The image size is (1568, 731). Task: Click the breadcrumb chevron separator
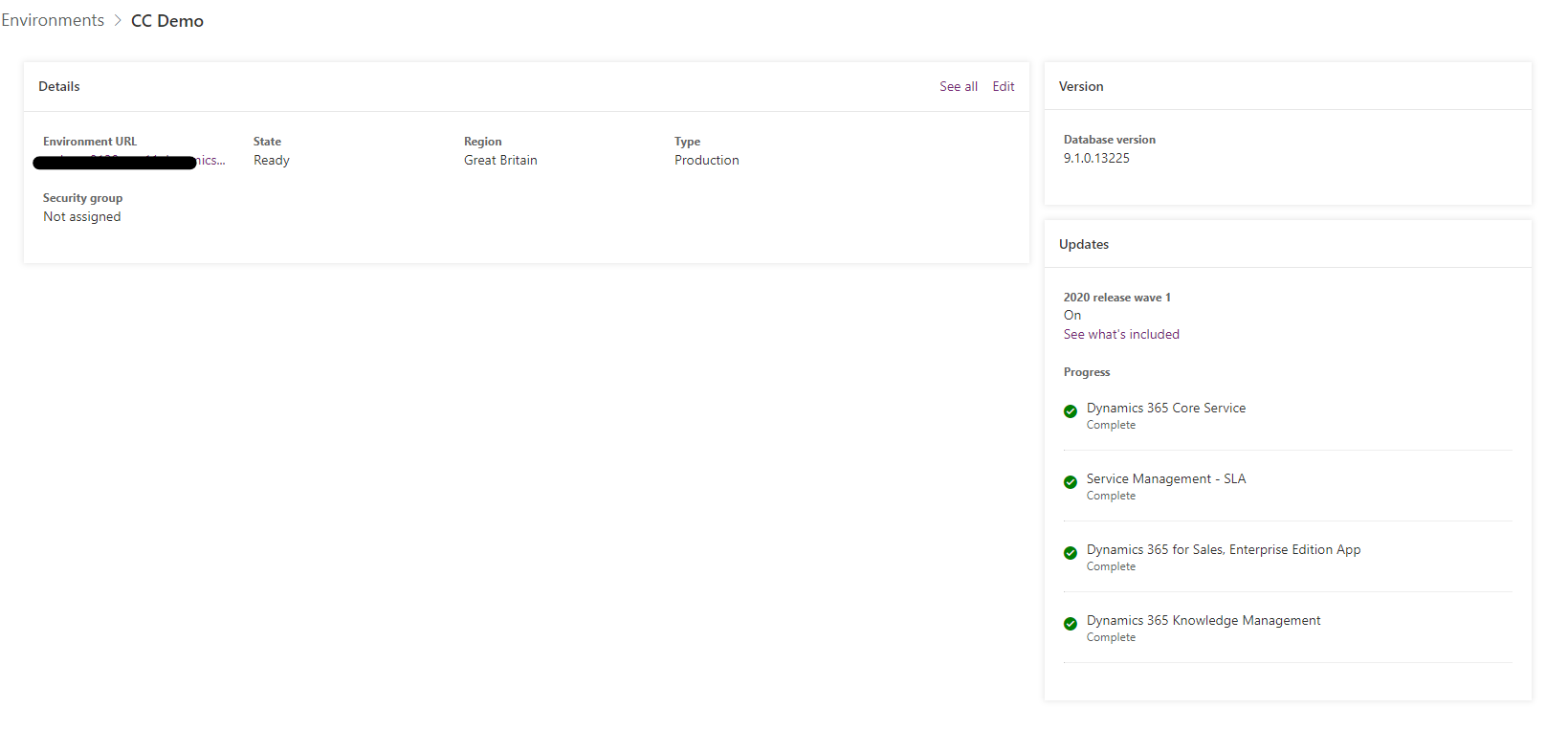[x=118, y=21]
